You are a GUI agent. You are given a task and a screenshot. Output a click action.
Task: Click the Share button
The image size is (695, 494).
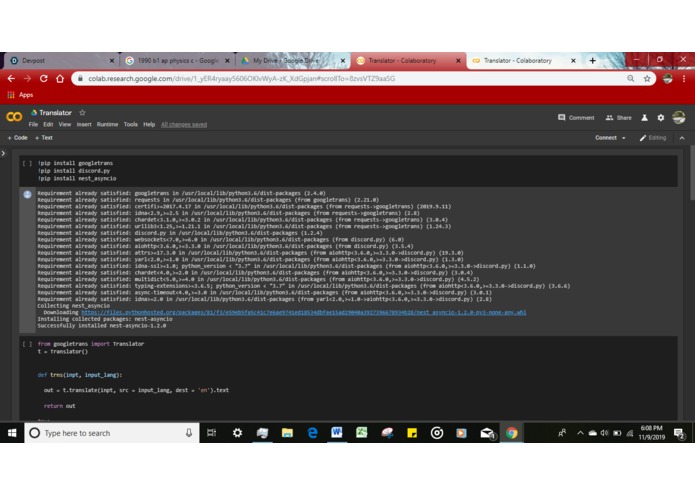coord(618,117)
